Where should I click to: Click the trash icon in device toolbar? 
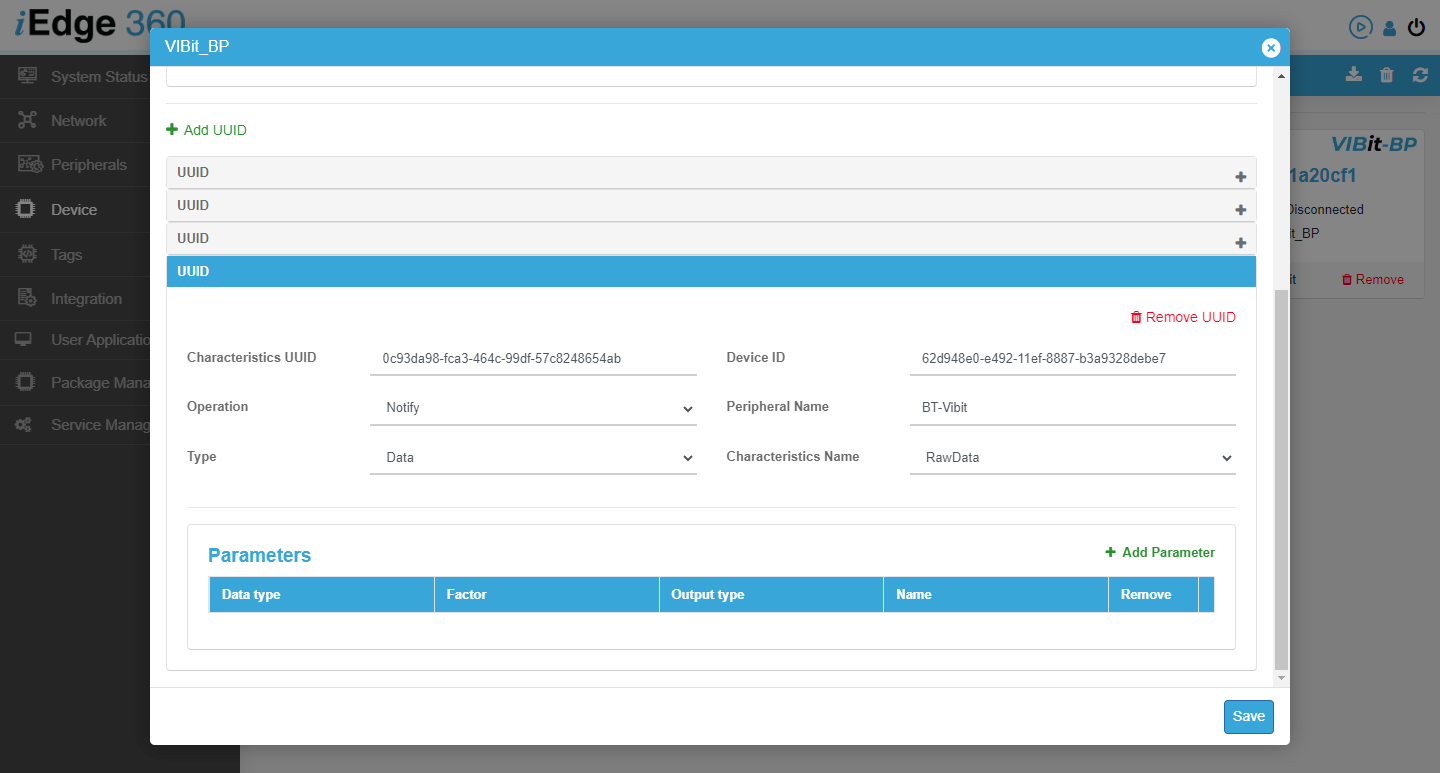pos(1386,75)
